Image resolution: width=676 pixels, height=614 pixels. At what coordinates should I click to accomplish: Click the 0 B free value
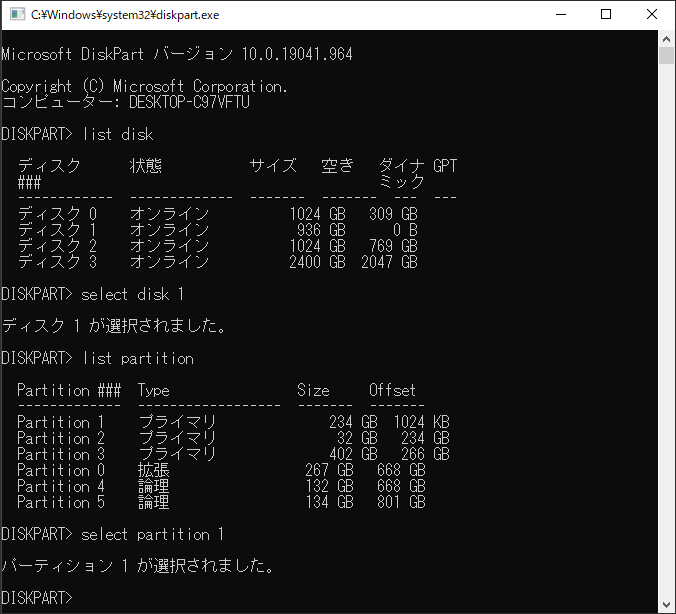pos(405,230)
